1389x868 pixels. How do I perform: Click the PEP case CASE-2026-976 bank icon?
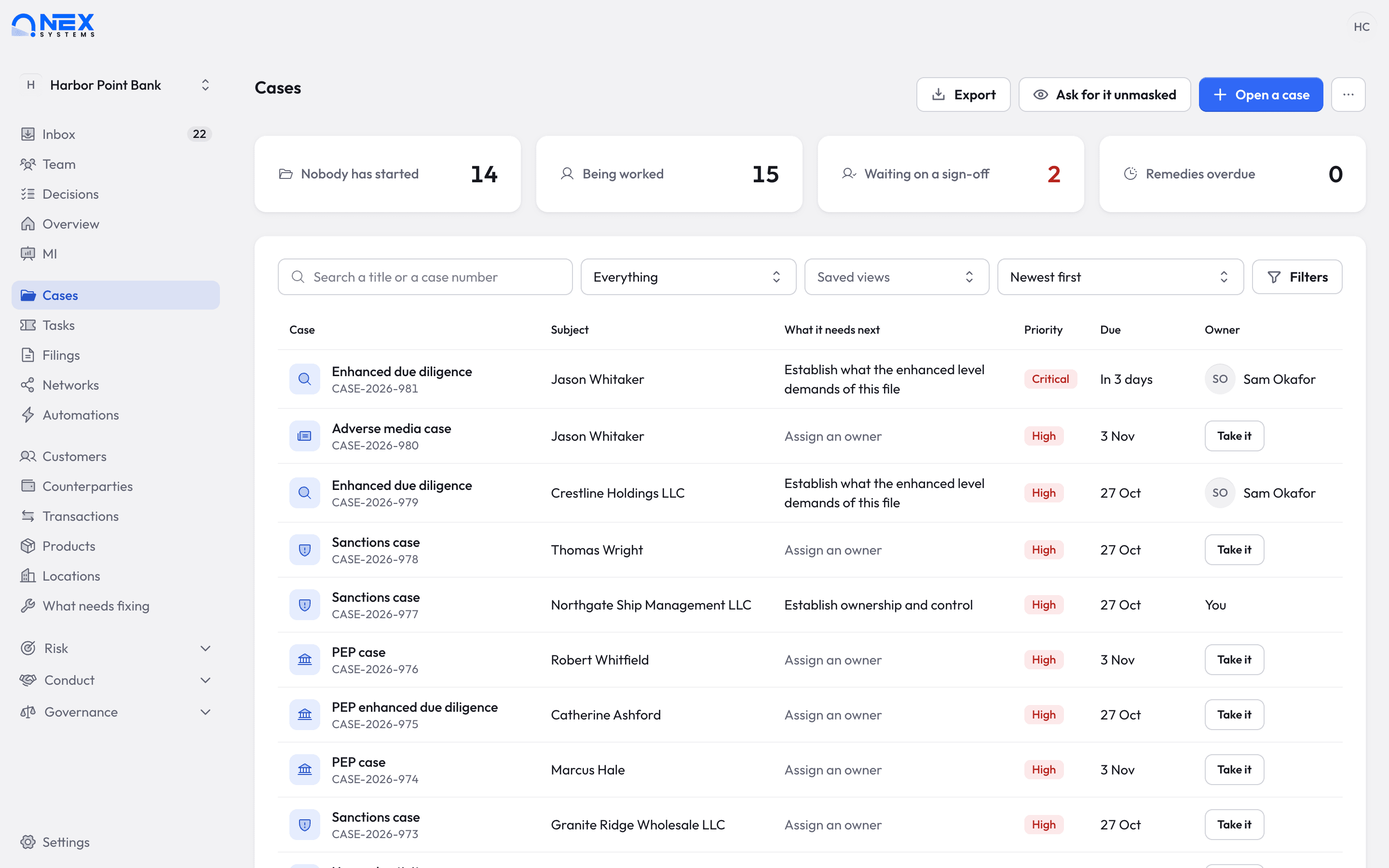click(x=305, y=660)
